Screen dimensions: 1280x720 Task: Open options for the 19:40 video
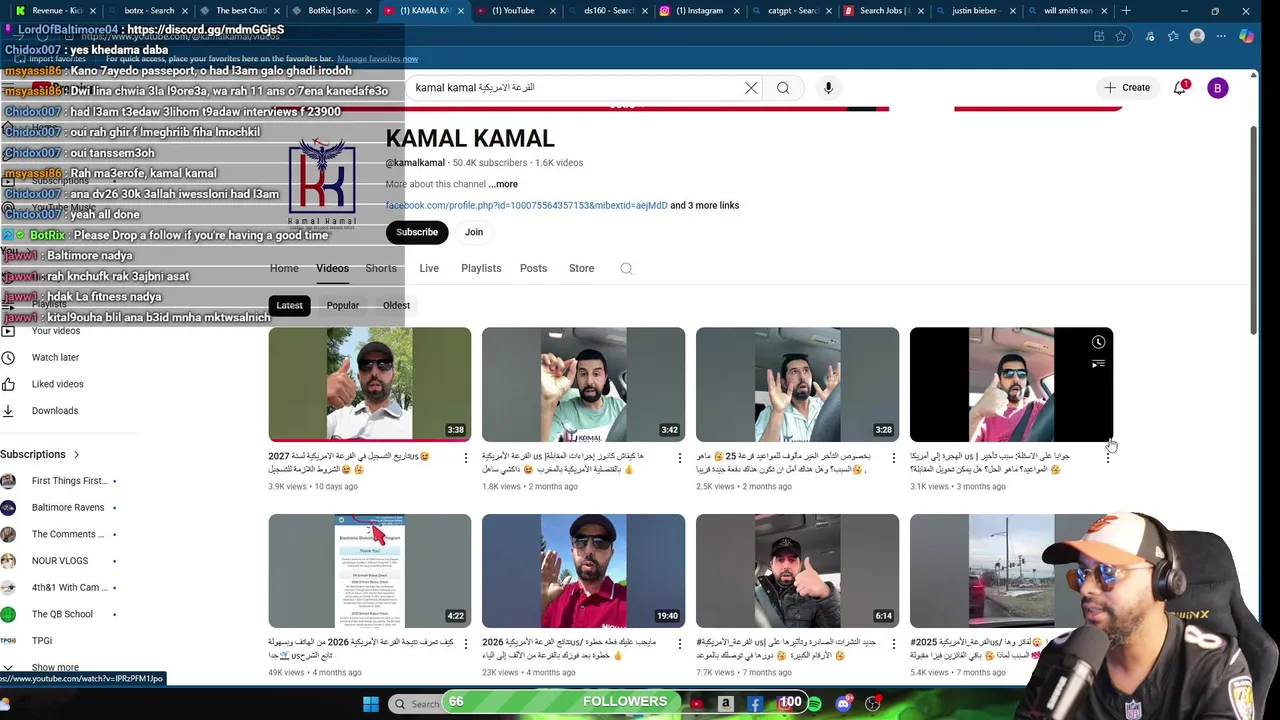click(x=679, y=645)
